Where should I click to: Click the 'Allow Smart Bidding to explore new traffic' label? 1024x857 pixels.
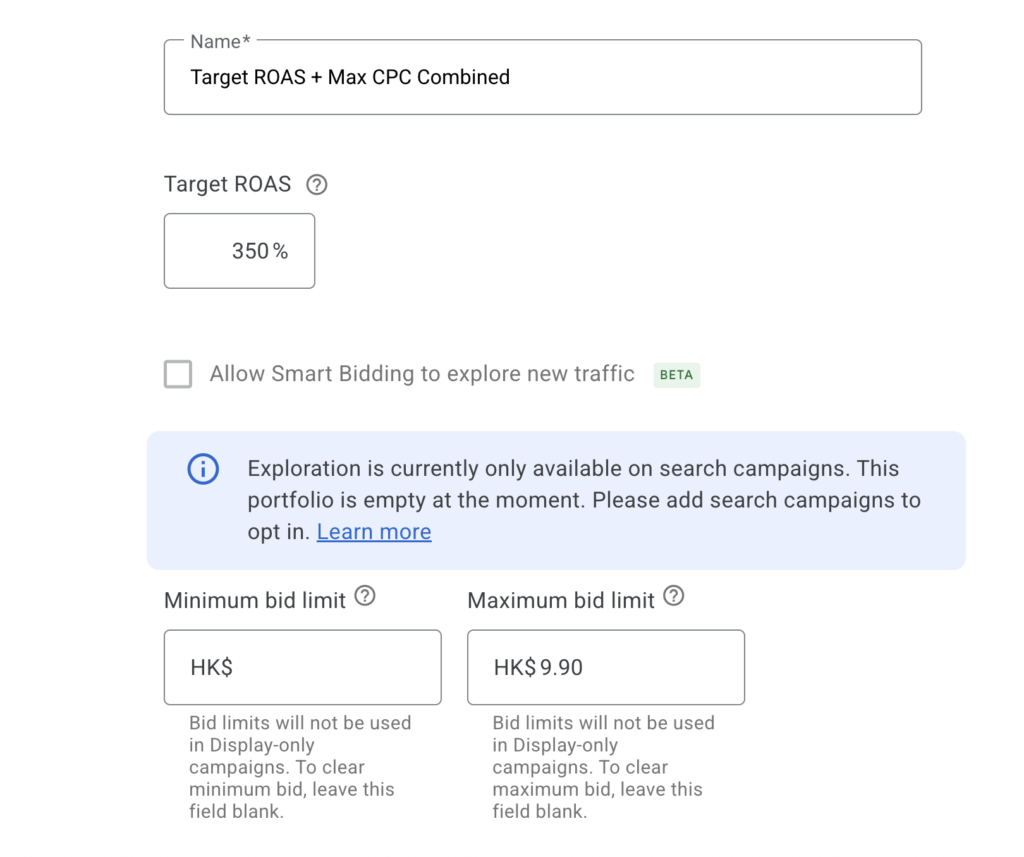pyautogui.click(x=422, y=374)
